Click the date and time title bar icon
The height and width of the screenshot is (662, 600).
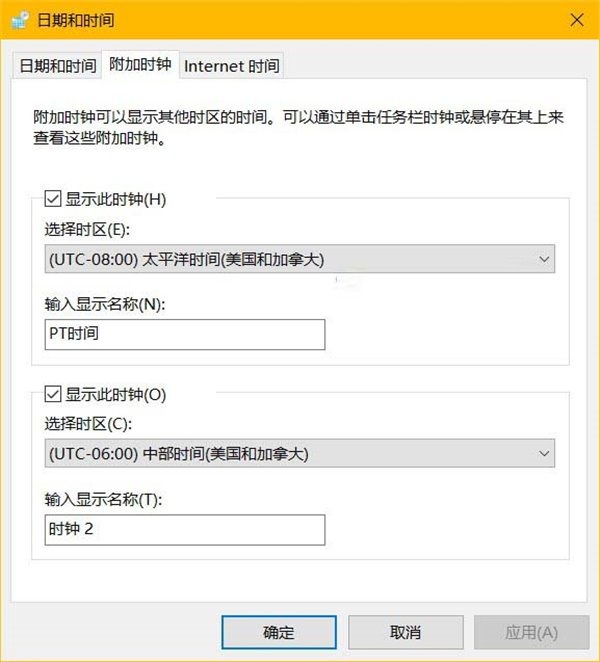click(20, 20)
